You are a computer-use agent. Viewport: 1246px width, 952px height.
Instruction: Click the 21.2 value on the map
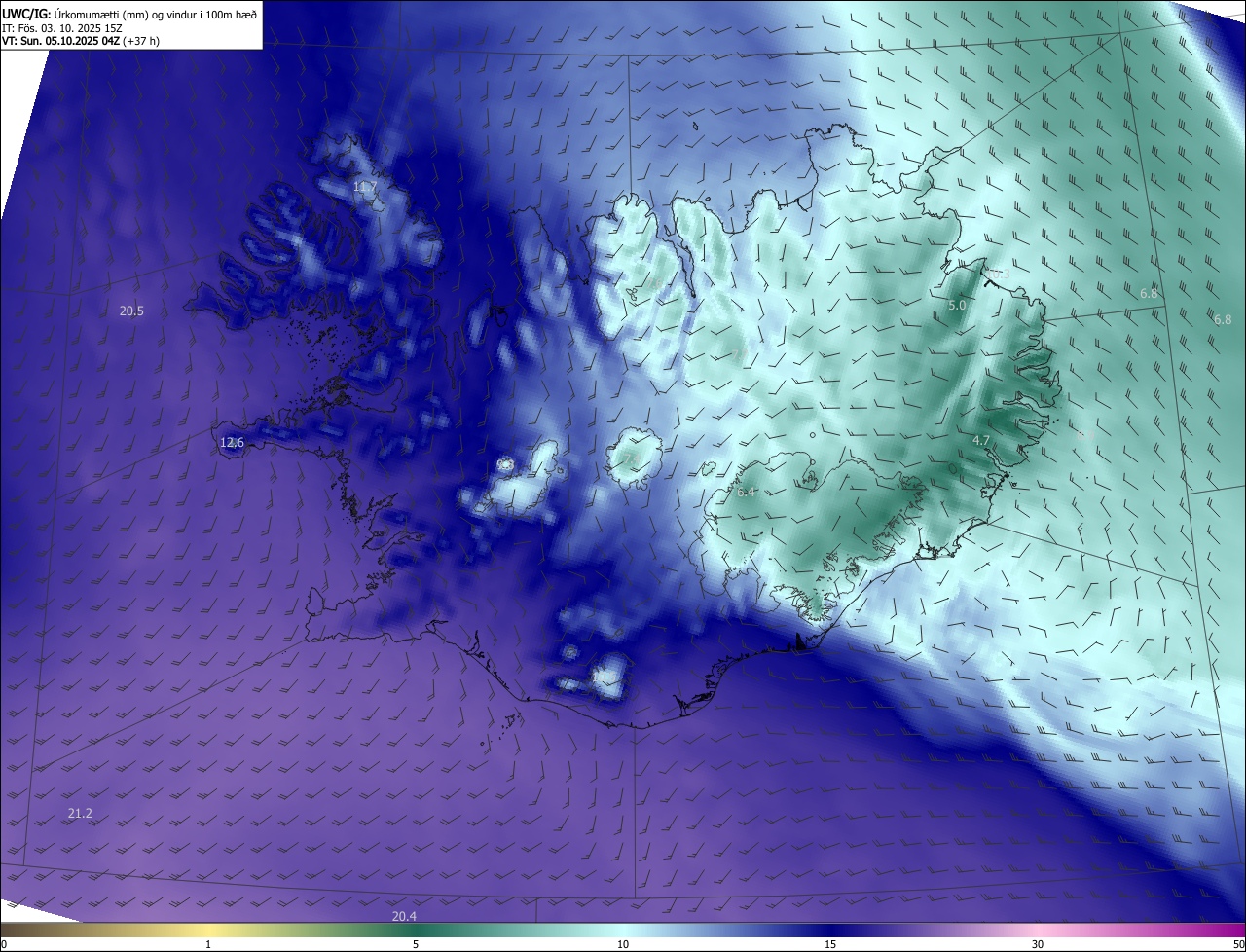point(80,814)
